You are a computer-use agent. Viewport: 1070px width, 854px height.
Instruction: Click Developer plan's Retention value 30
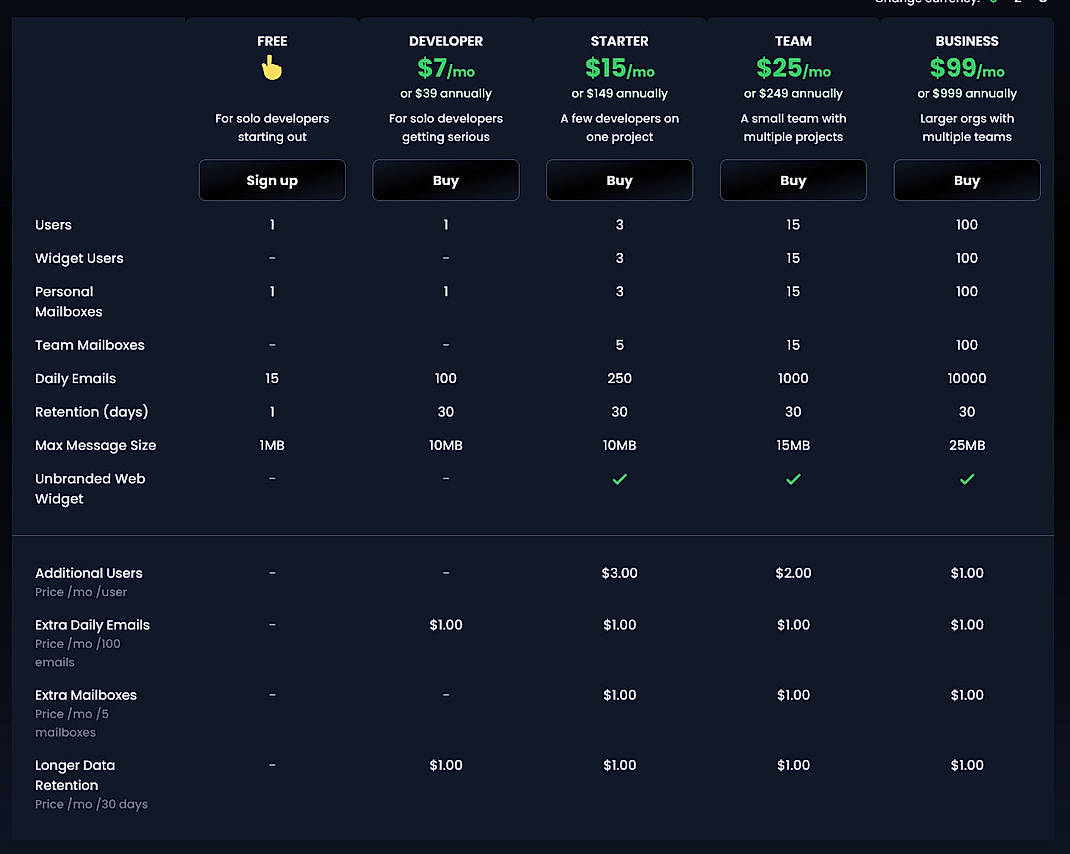[446, 412]
